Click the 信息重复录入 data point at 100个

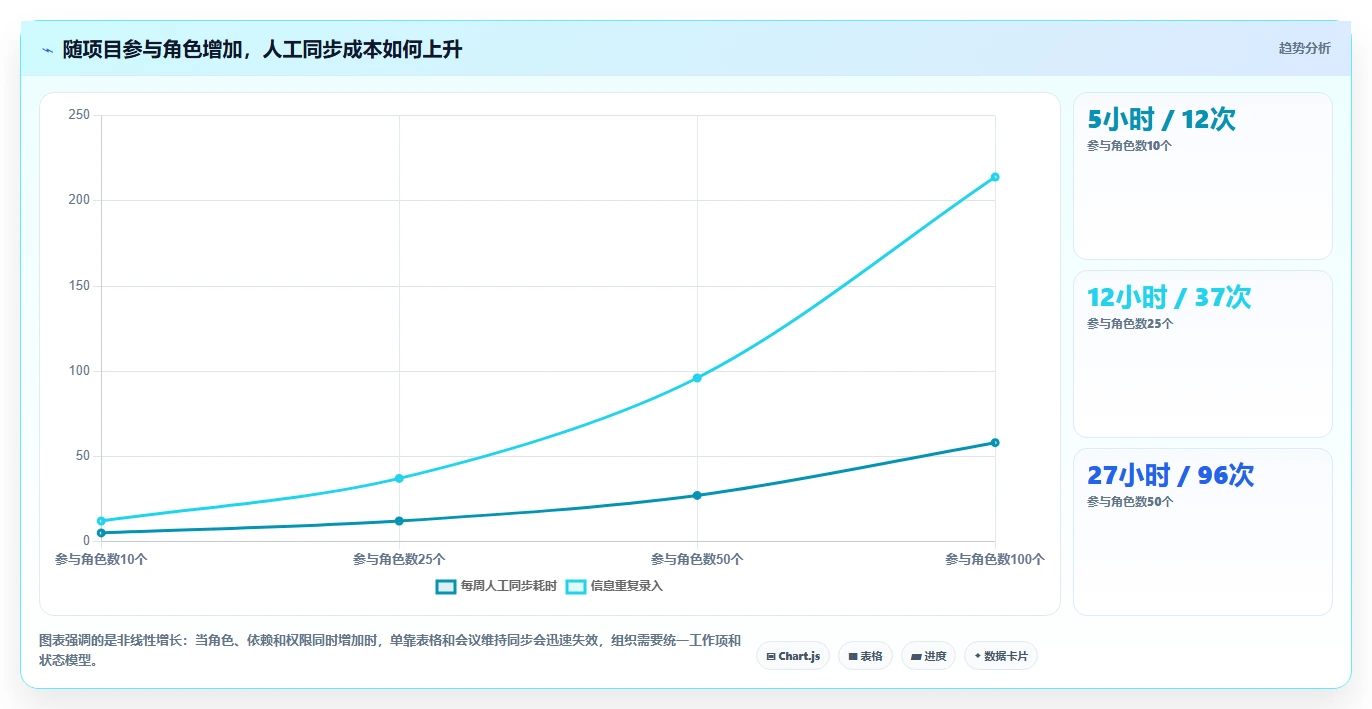click(995, 177)
